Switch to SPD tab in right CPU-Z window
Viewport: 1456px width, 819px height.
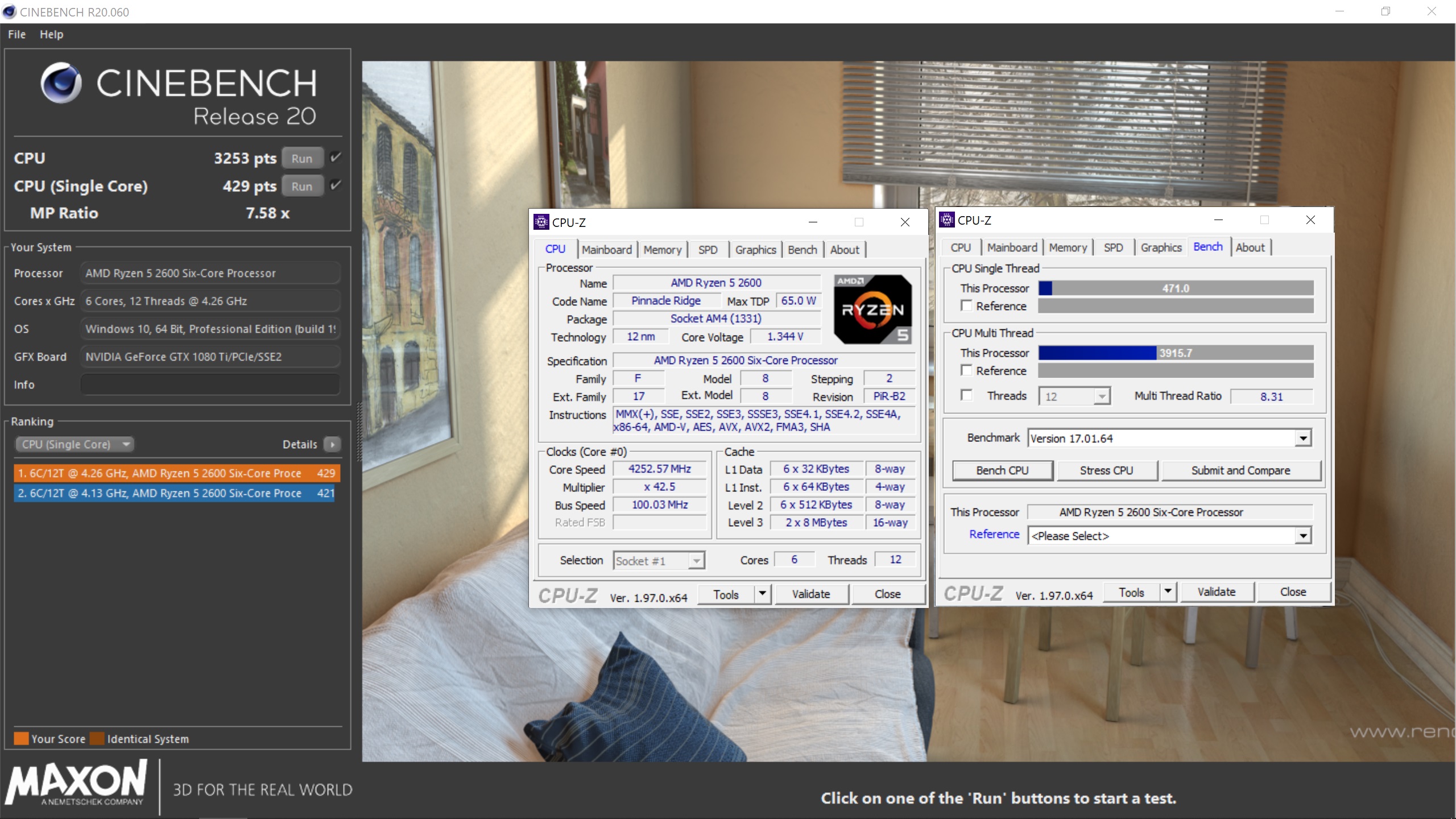pos(1113,247)
